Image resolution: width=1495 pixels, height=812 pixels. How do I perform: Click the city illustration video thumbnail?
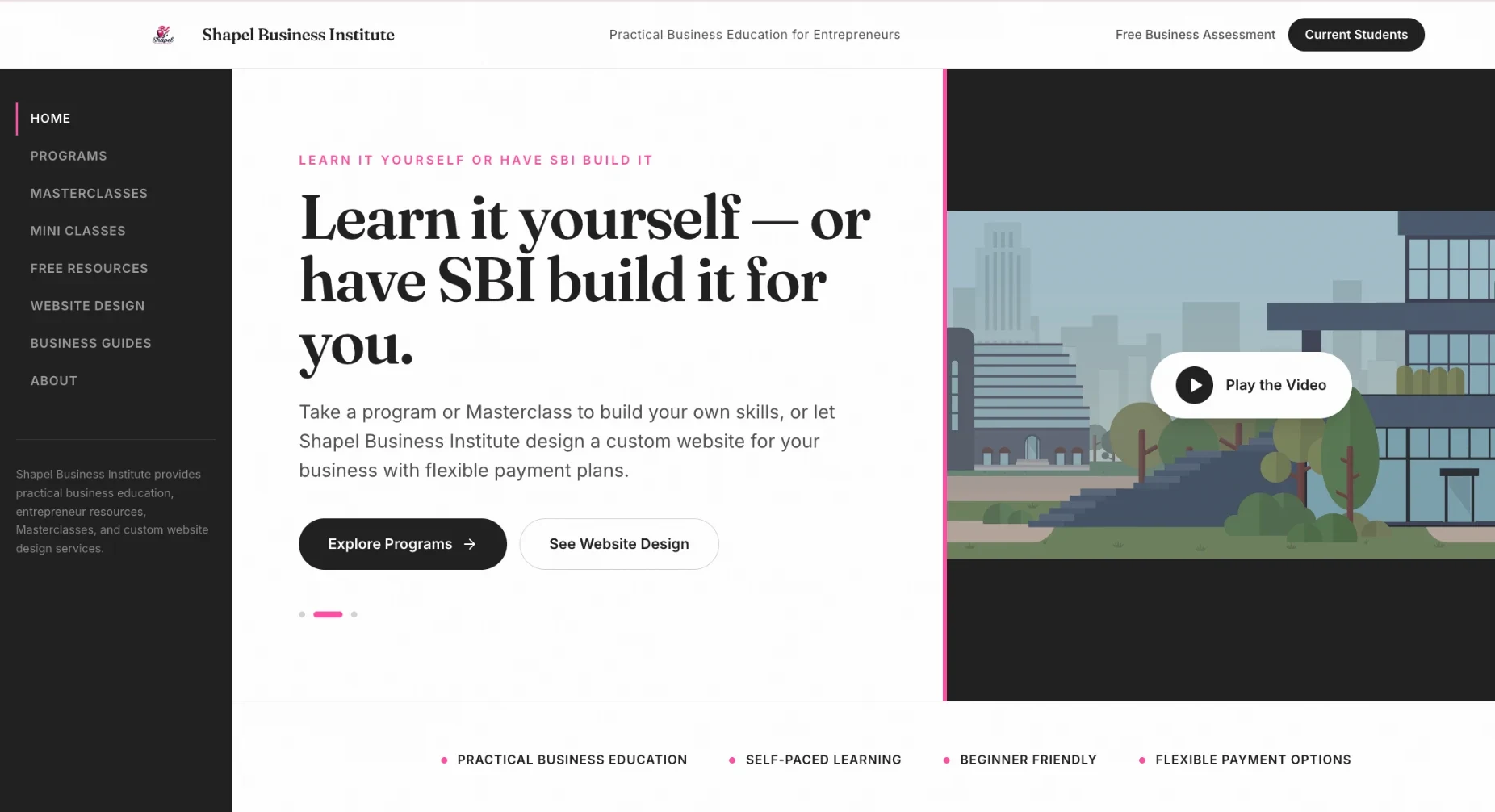[1221, 385]
